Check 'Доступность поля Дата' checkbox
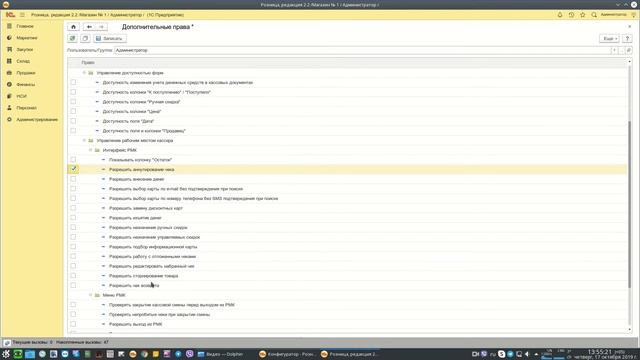 [73, 121]
